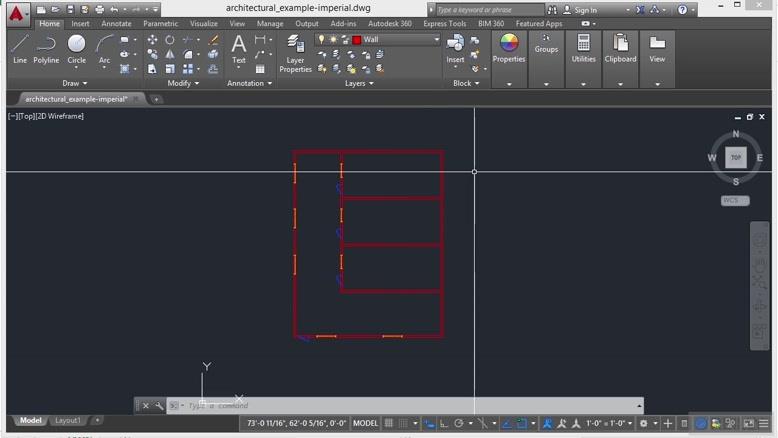Open the Express Tools ribbon tab
778x438 pixels.
445,23
